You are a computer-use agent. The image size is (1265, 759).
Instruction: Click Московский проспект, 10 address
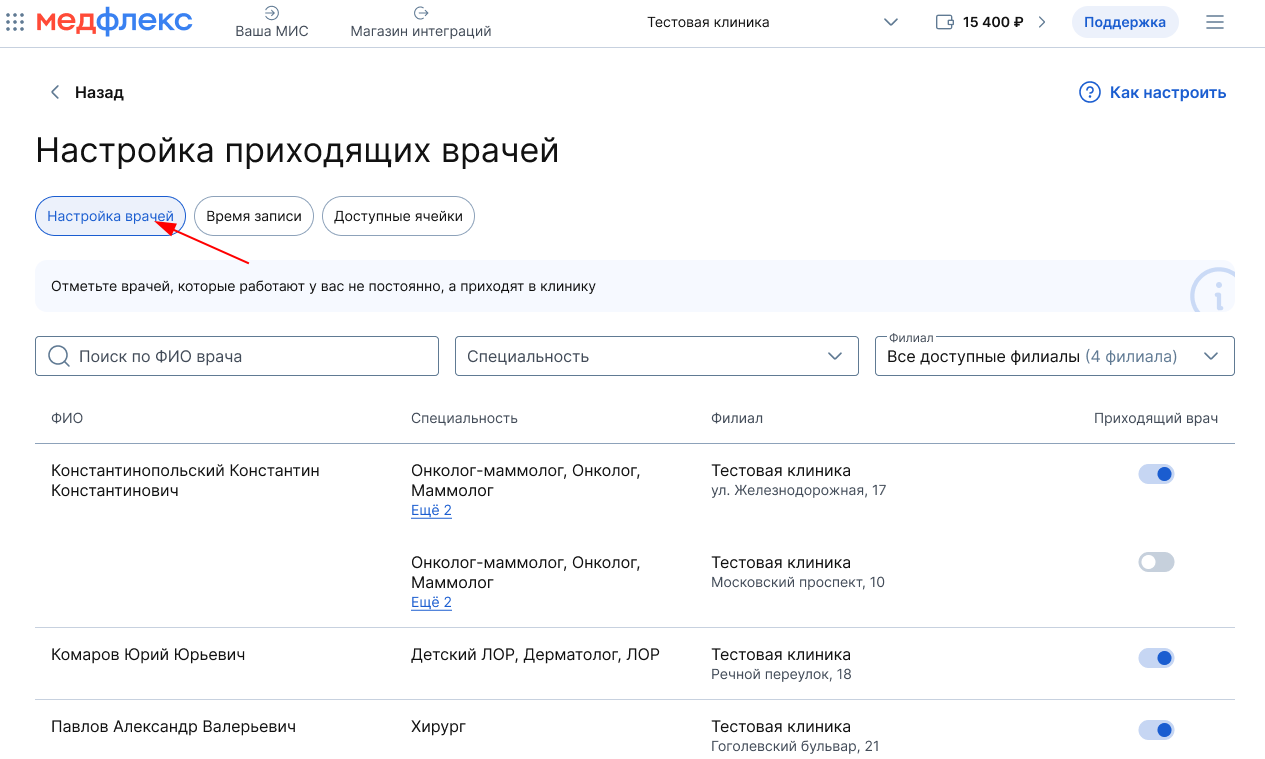pos(798,582)
